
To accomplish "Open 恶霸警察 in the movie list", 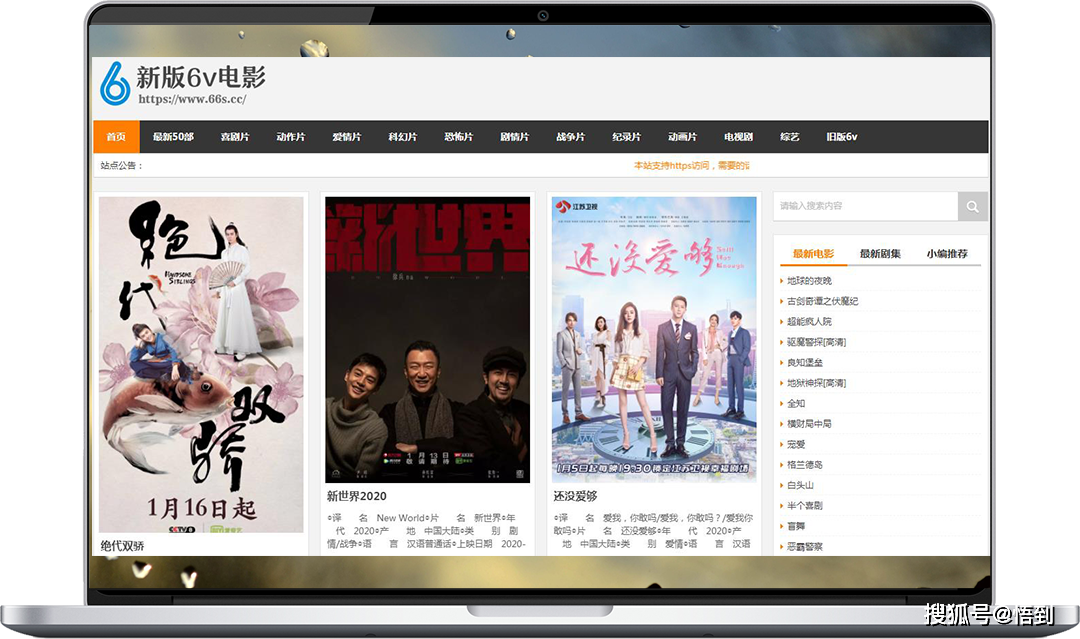I will [x=804, y=547].
